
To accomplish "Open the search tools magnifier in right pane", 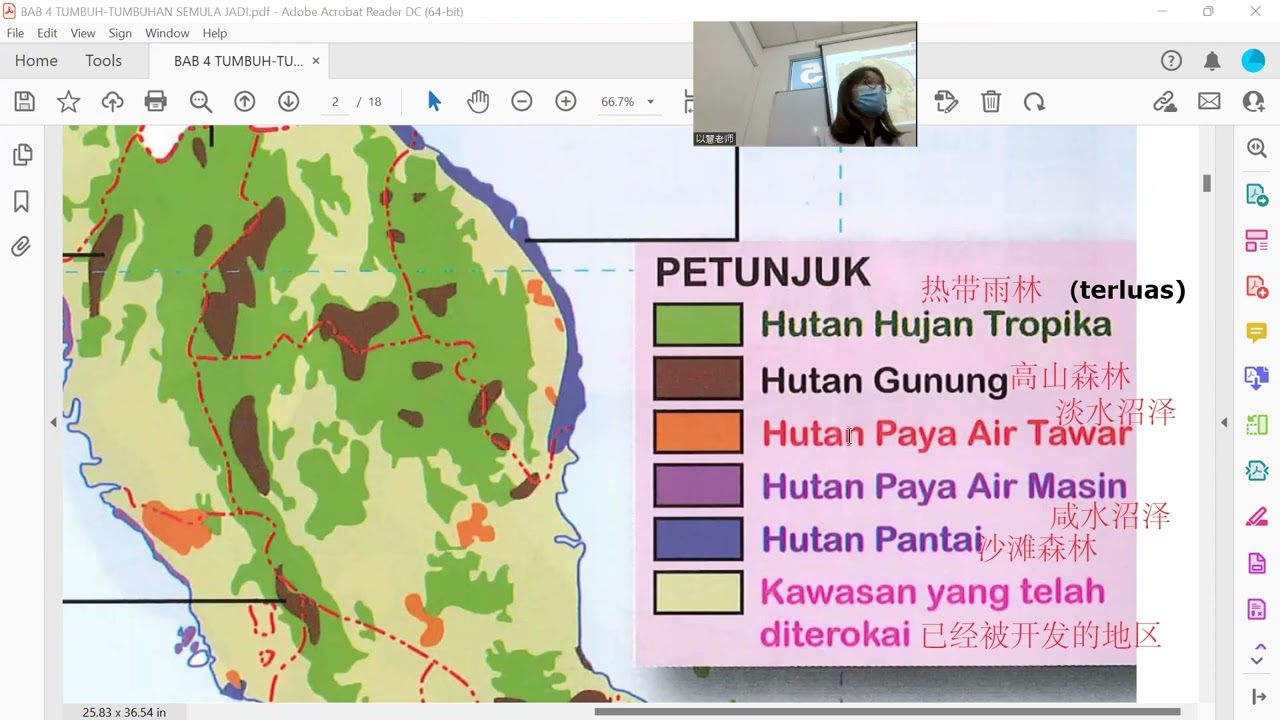I will click(1257, 148).
